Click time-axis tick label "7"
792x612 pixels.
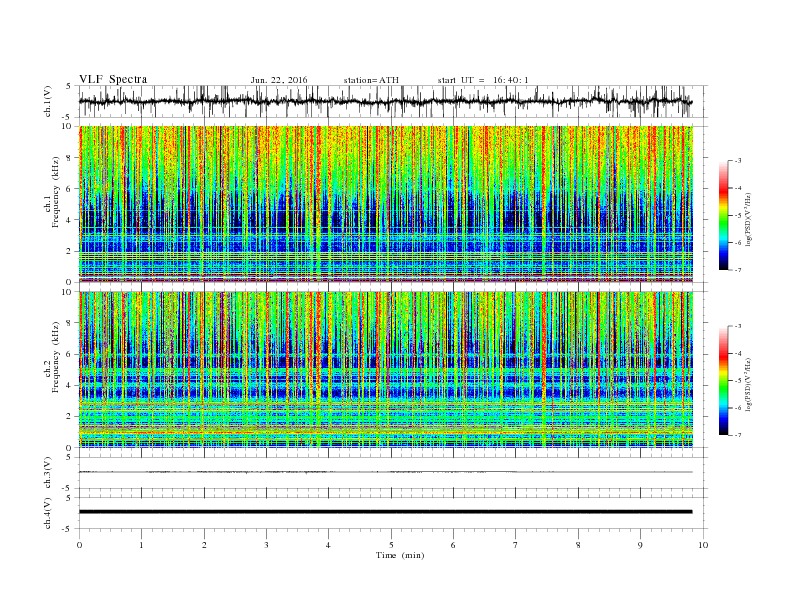tap(516, 545)
